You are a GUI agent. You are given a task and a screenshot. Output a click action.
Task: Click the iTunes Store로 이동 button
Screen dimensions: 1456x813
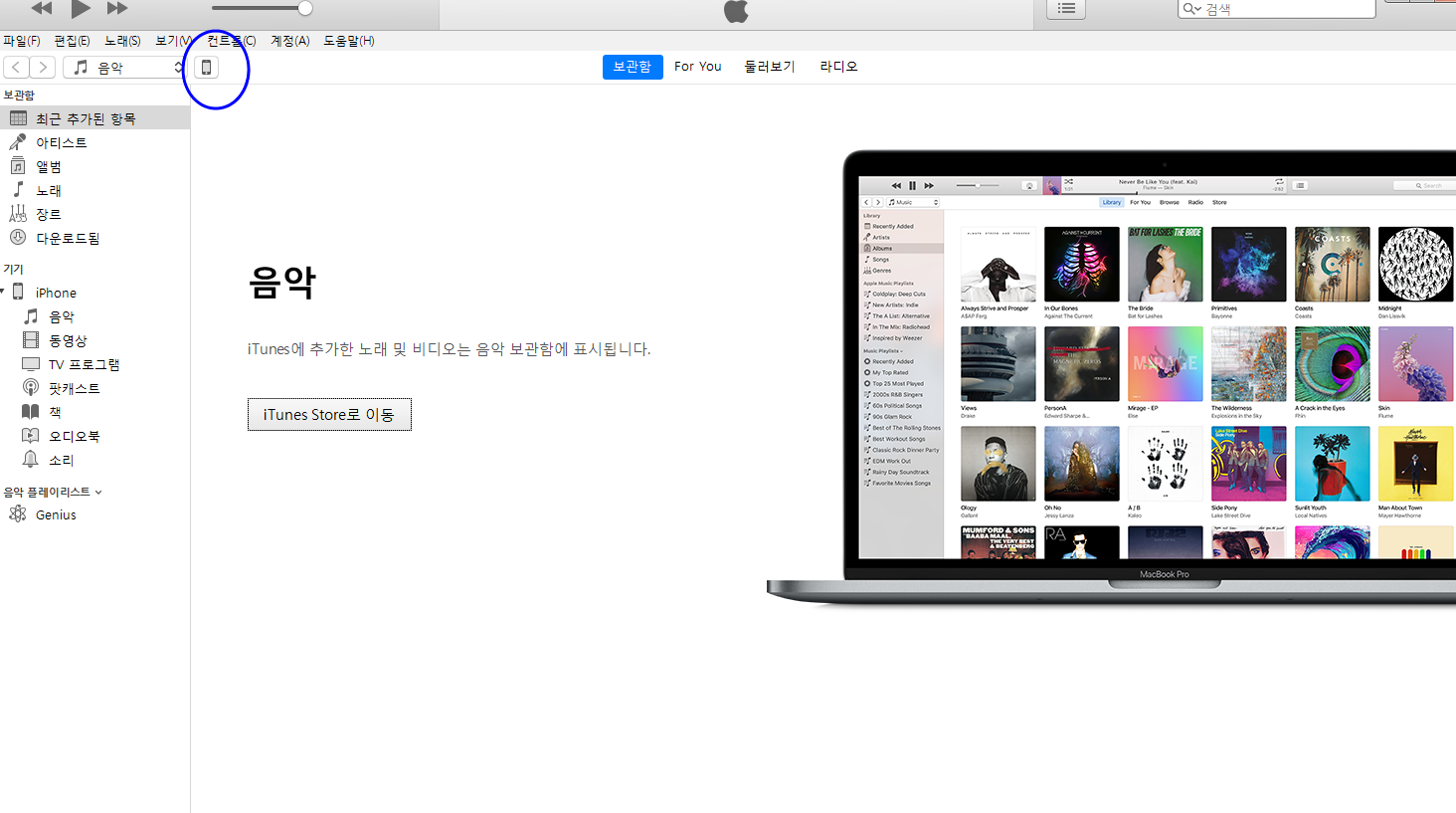click(329, 414)
